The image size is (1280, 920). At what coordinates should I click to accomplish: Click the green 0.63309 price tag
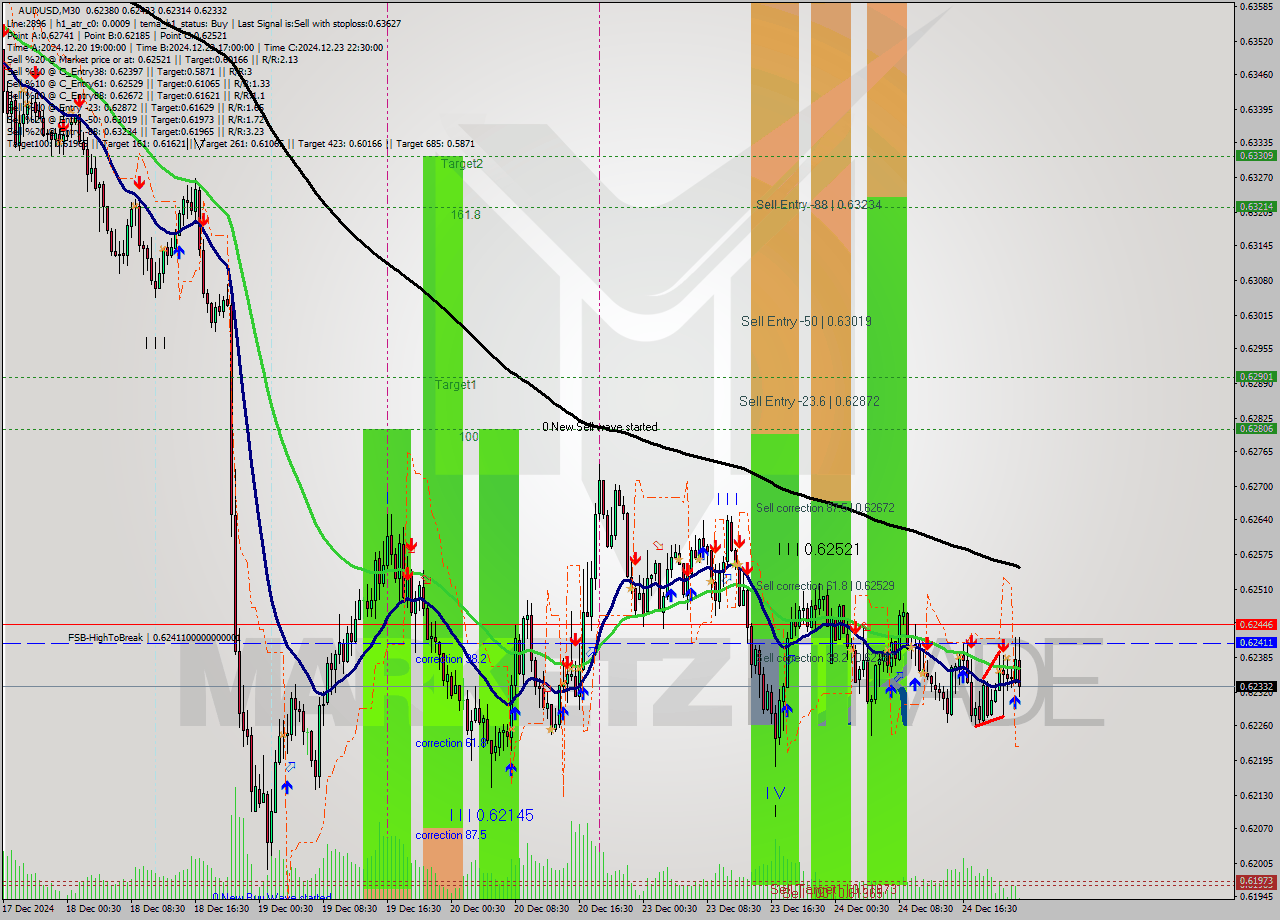coord(1257,155)
